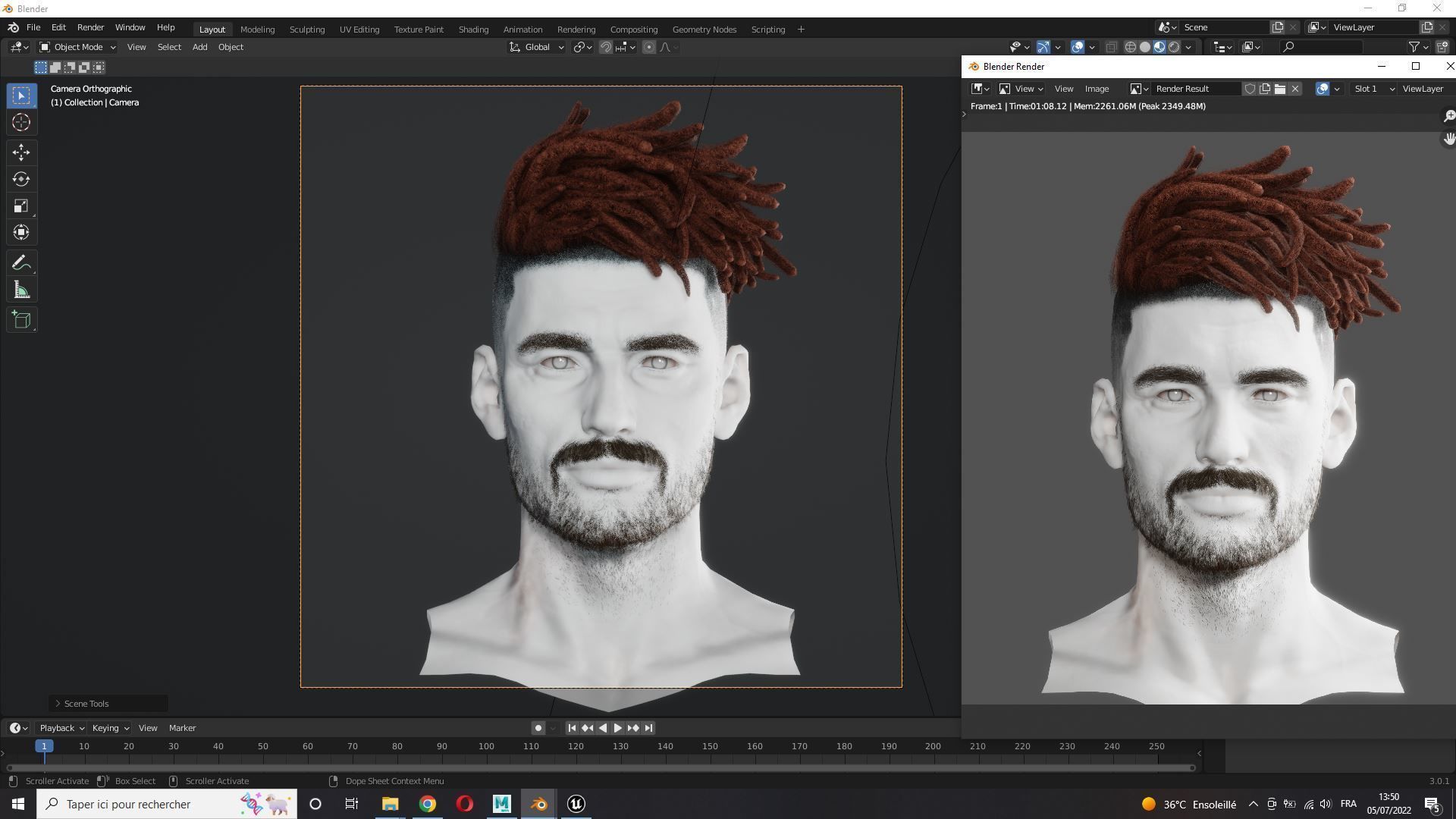Open Image menu in Blender Render window
Viewport: 1456px width, 819px height.
1097,89
